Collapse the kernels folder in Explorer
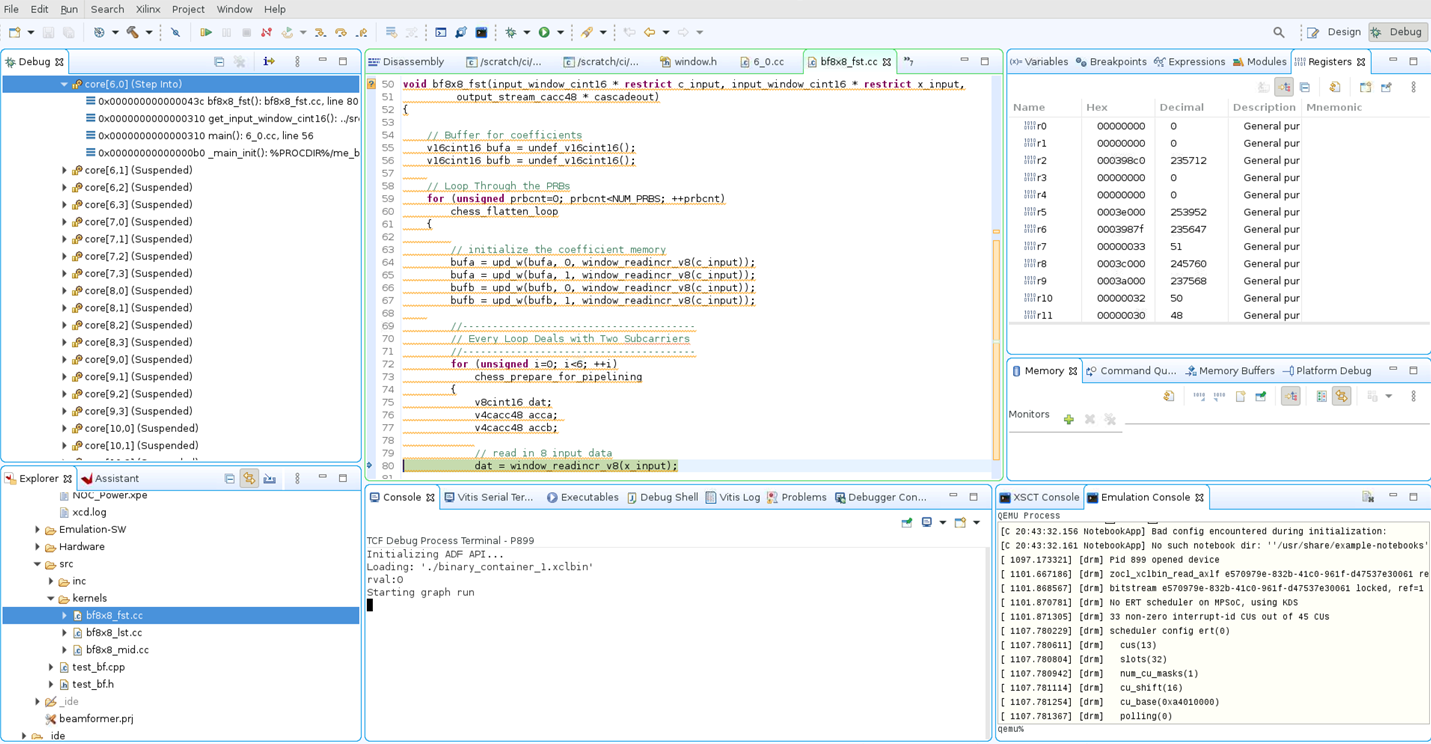This screenshot has height=744, width=1431. pyautogui.click(x=51, y=598)
